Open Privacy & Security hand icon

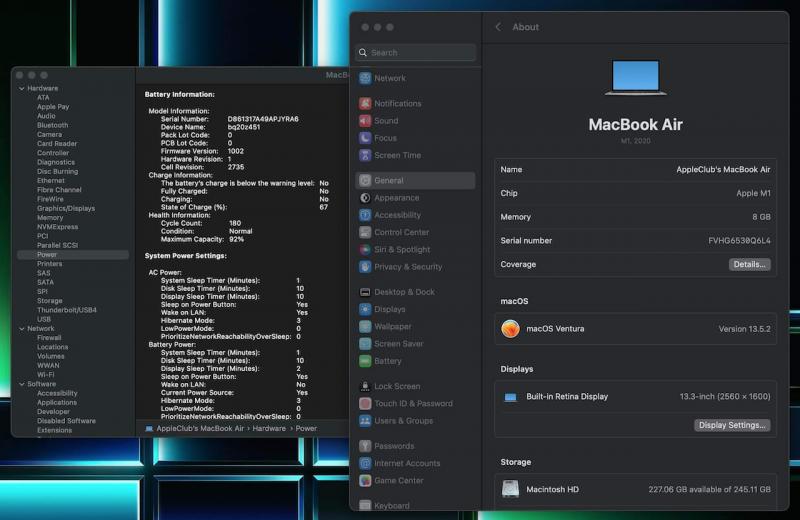365,267
